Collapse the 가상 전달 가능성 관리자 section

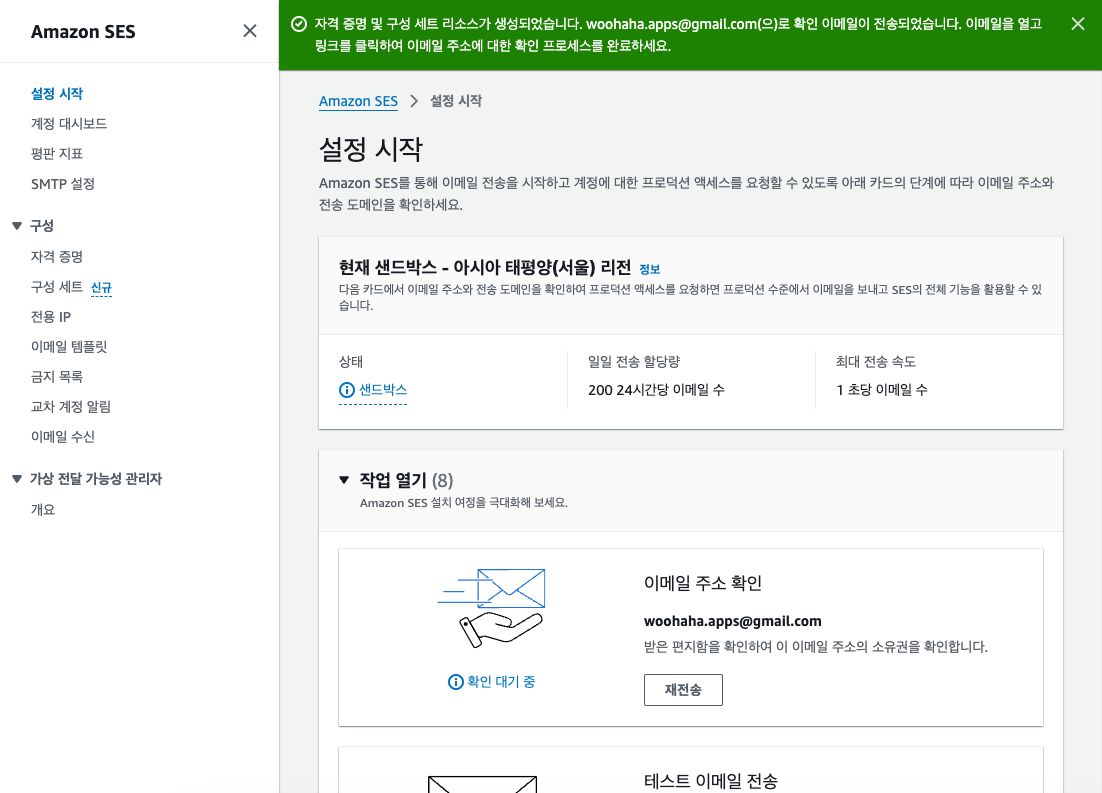click(17, 479)
